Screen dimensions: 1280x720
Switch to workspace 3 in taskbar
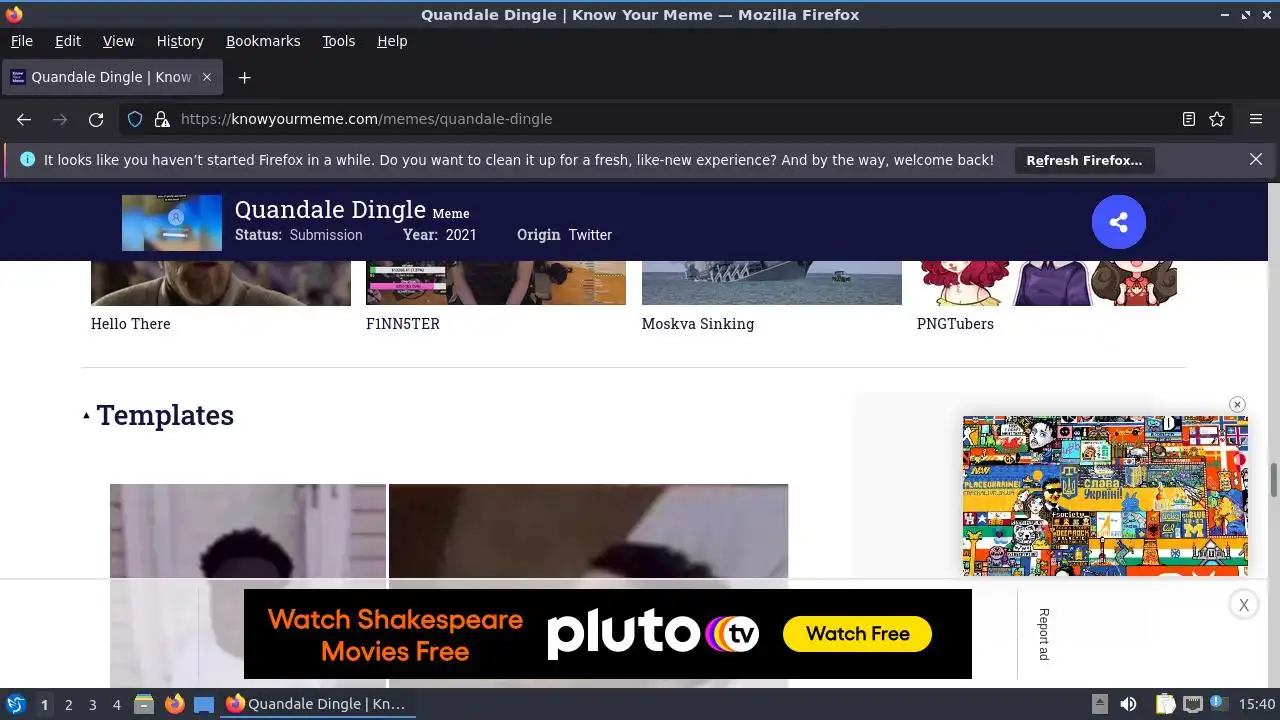92,704
